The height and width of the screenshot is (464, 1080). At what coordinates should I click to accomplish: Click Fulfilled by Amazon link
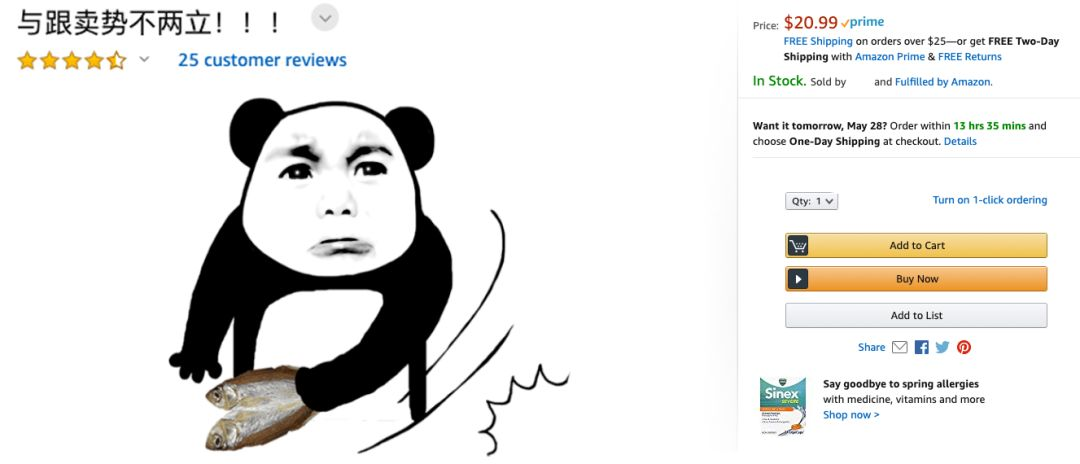tap(942, 82)
